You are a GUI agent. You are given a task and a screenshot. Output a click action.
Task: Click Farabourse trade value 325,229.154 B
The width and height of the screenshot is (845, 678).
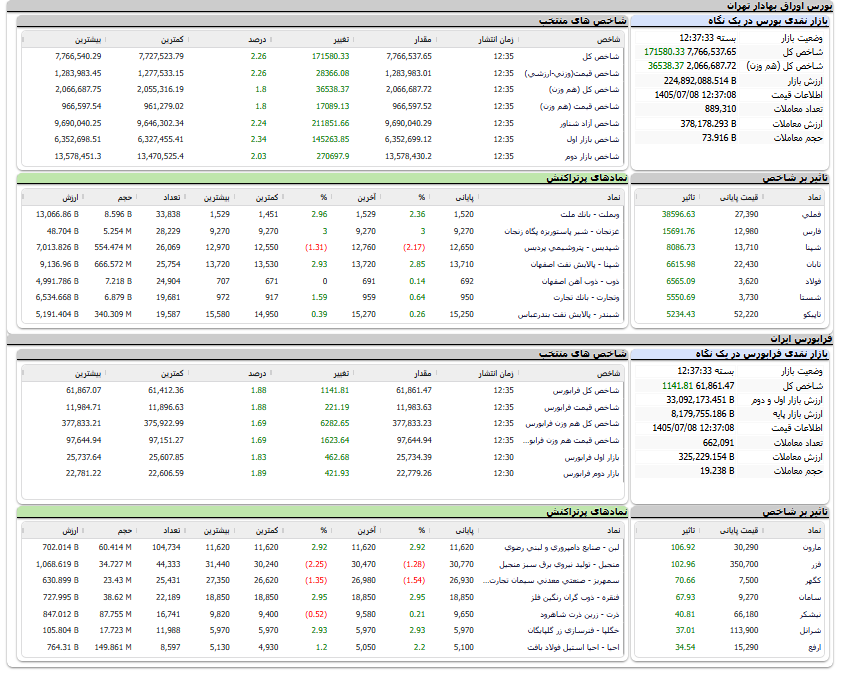click(x=707, y=457)
